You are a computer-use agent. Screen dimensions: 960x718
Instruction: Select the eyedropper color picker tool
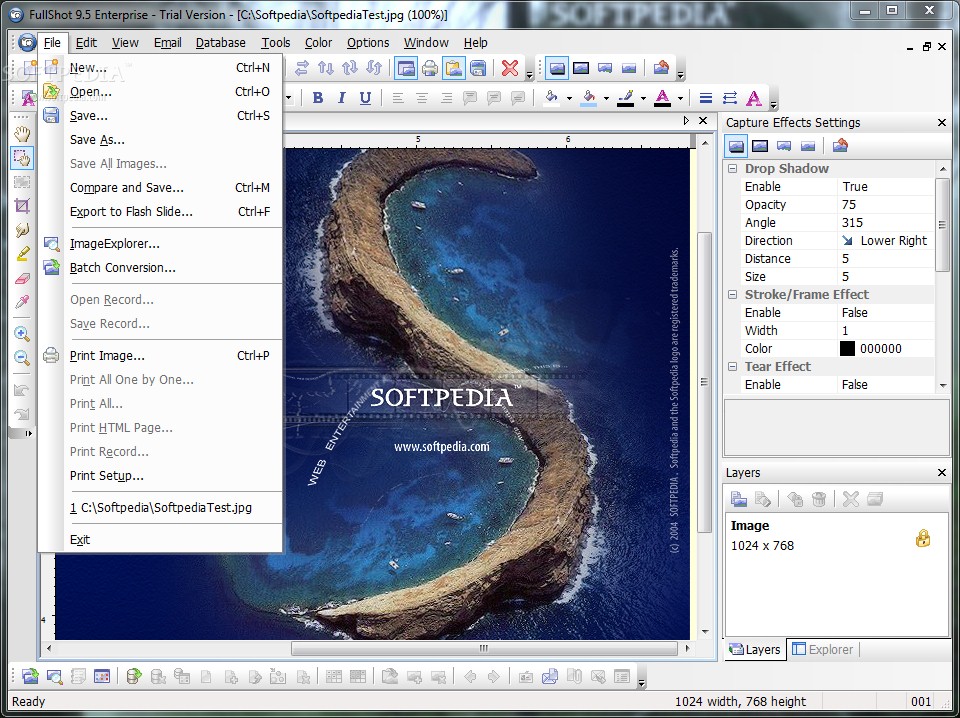click(22, 302)
